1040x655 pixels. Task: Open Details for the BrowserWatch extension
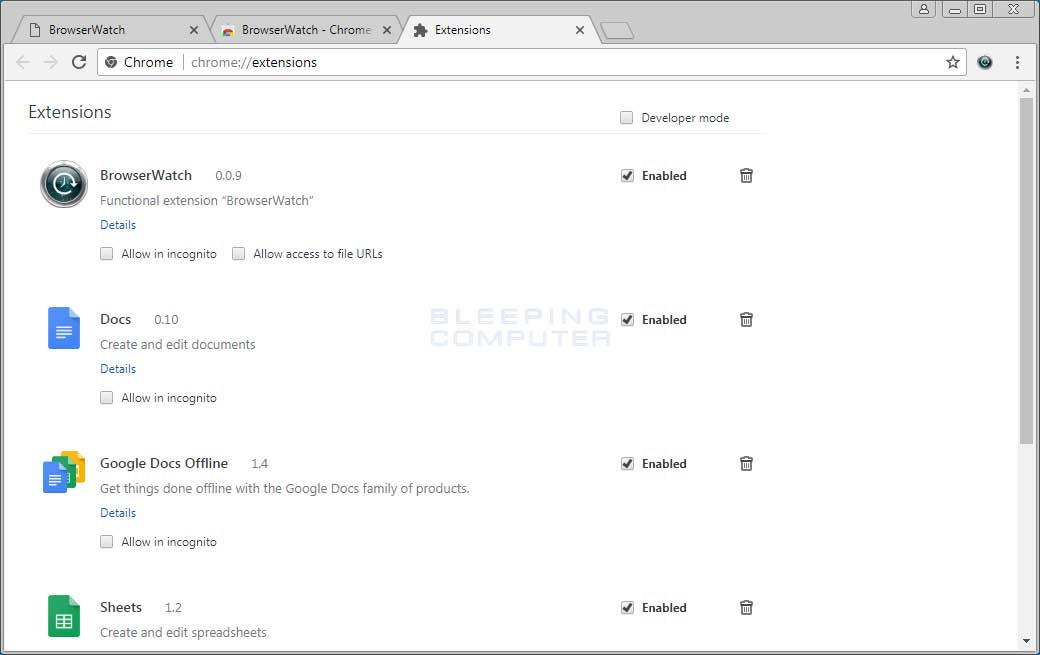[118, 224]
